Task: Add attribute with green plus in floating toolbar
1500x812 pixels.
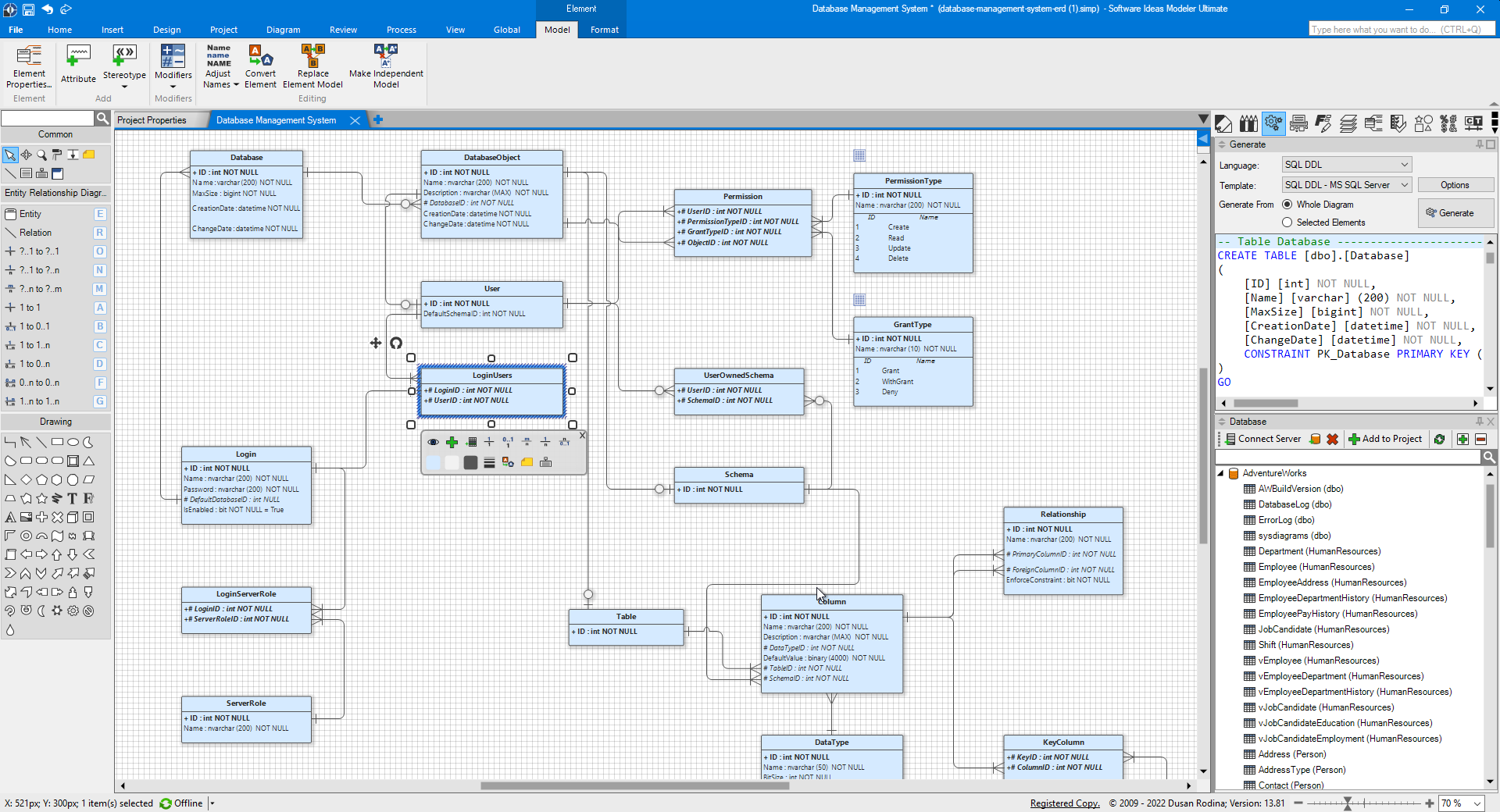Action: point(452,443)
